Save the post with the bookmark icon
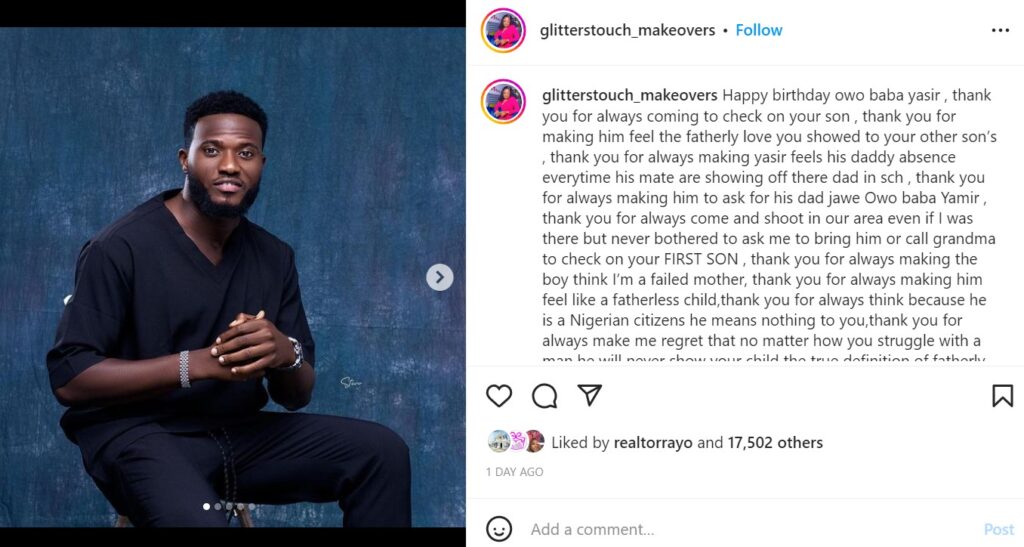The width and height of the screenshot is (1024, 547). [x=1002, y=396]
